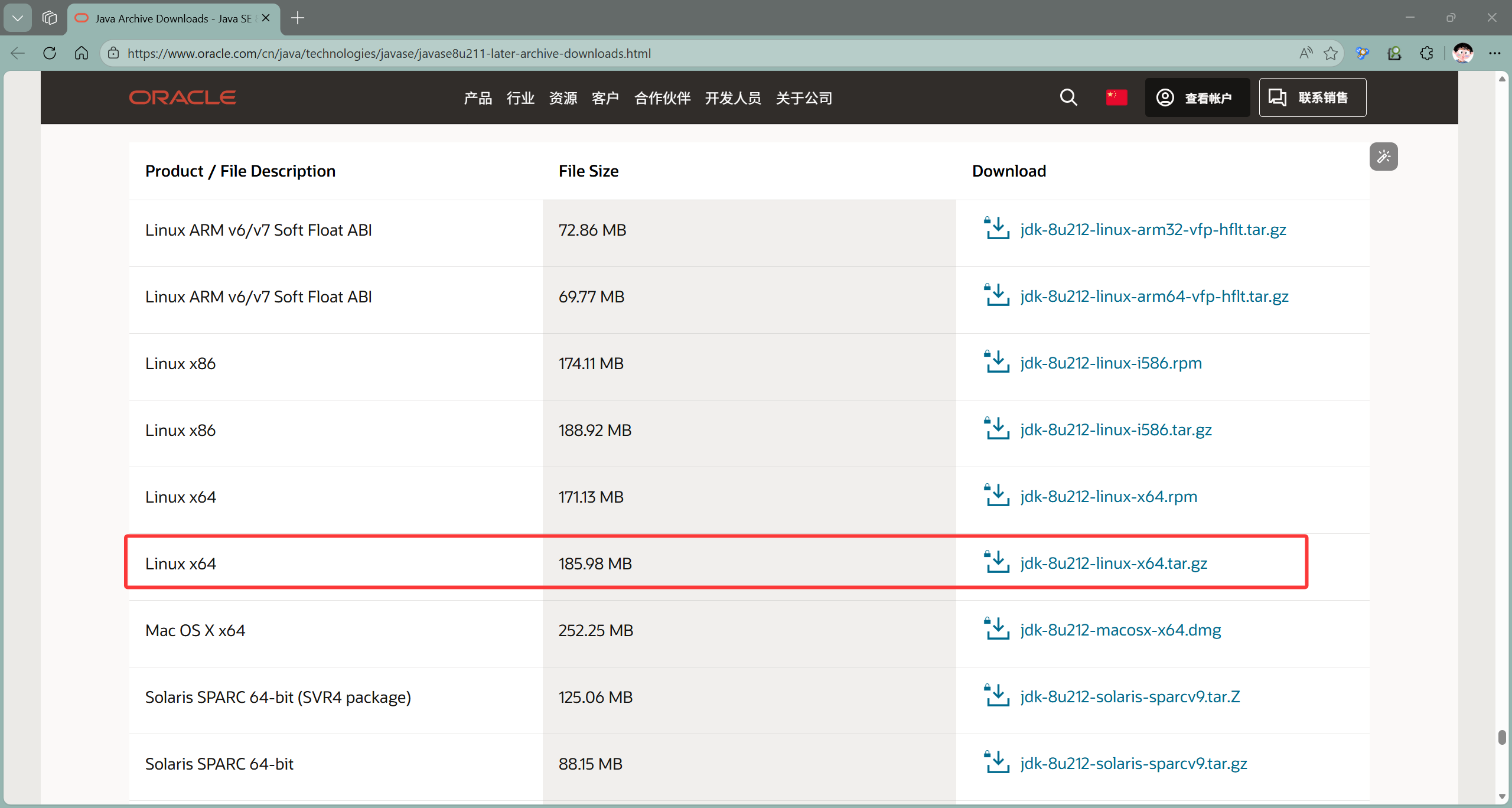Go to browser home page
The height and width of the screenshot is (808, 1512).
click(82, 53)
